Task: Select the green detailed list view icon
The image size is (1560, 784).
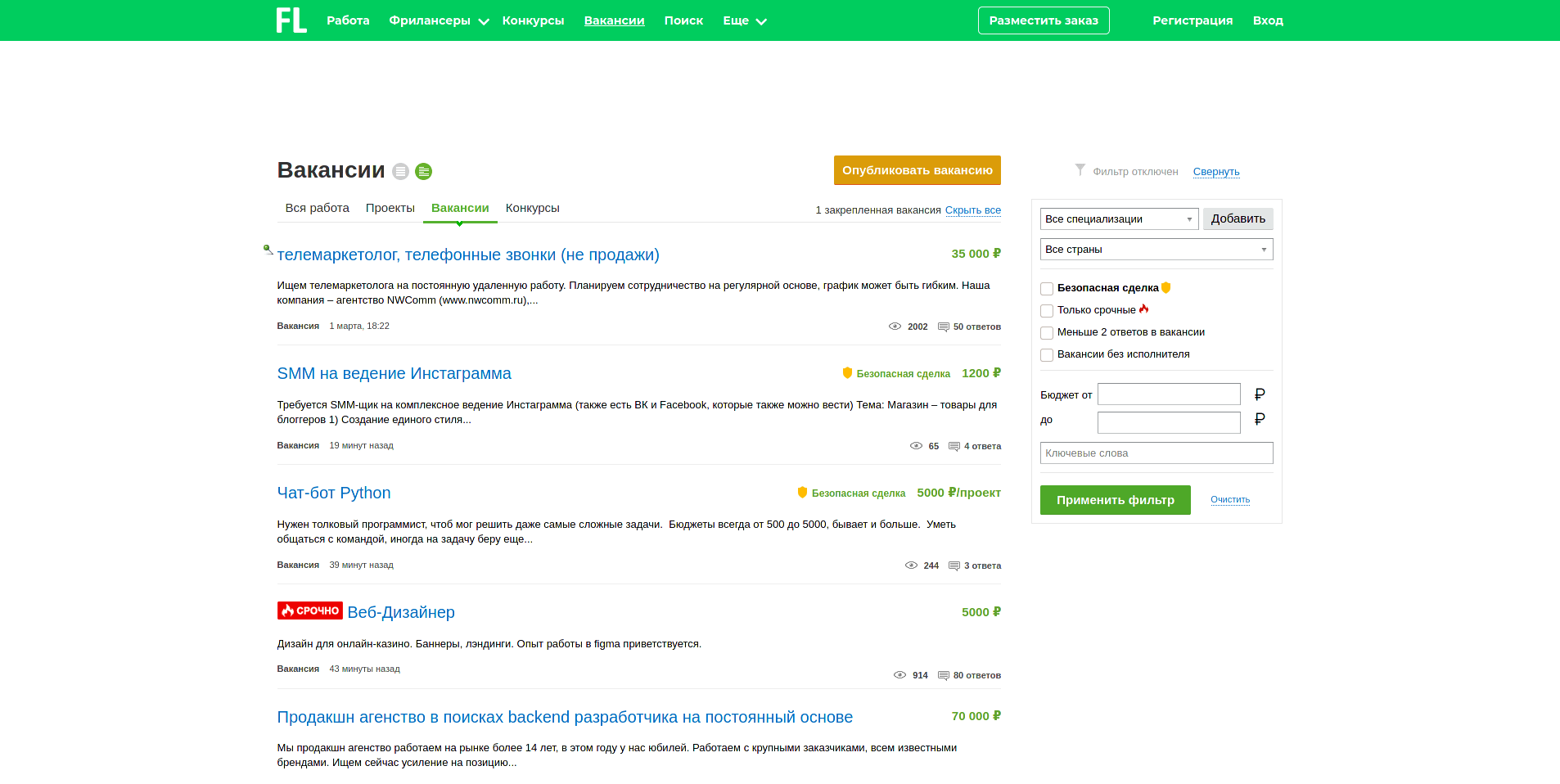Action: pos(423,171)
